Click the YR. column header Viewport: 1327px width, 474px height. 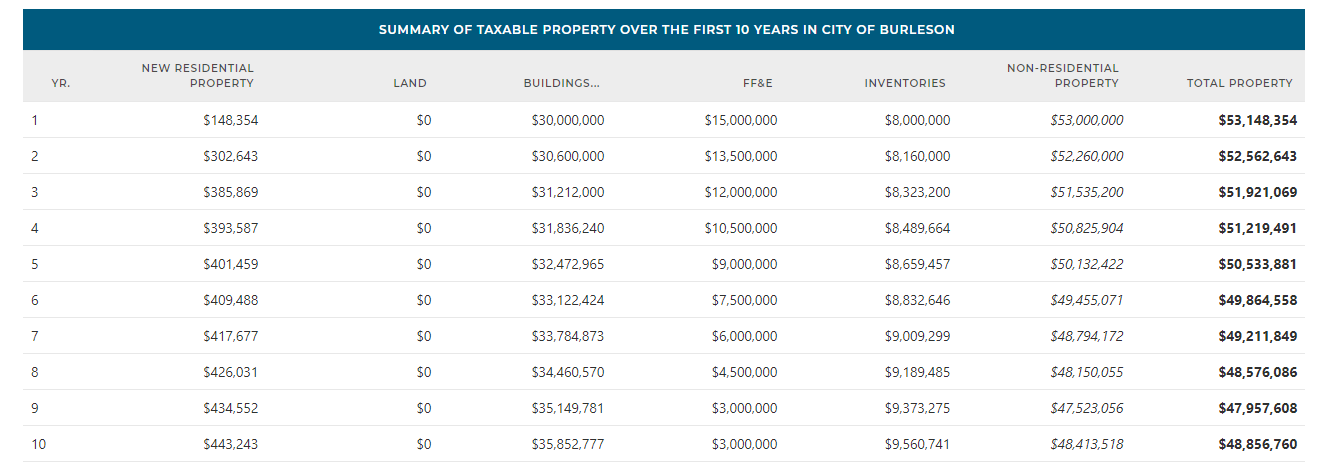tap(60, 84)
